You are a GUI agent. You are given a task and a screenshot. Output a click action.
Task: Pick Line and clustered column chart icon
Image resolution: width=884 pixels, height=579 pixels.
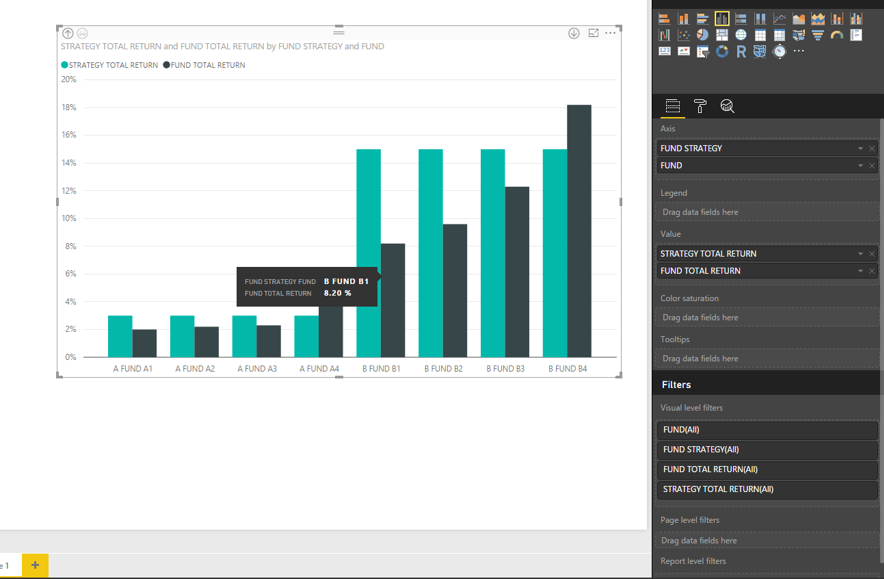click(x=856, y=19)
